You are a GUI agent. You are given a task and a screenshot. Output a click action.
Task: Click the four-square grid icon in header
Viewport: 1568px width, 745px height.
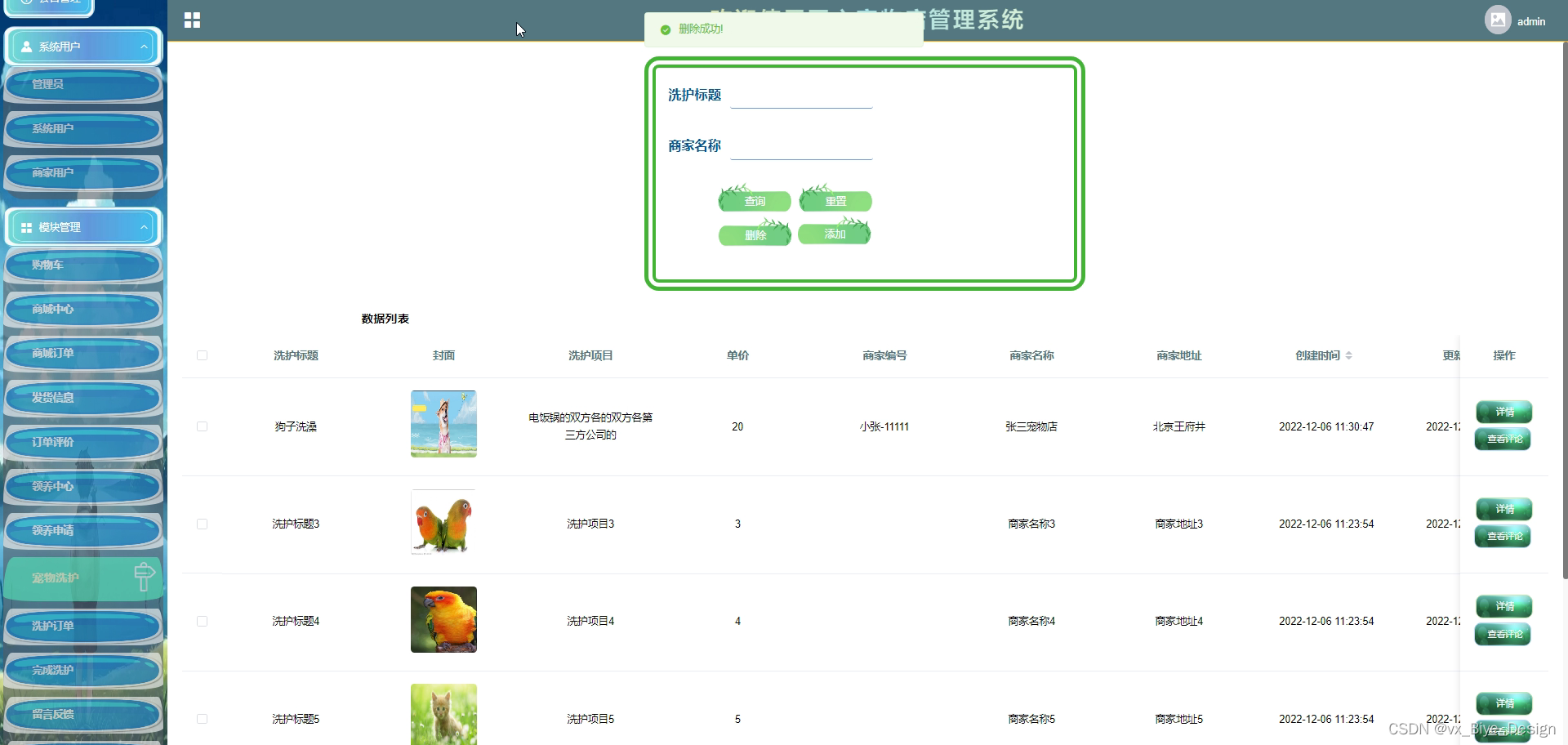pos(192,20)
